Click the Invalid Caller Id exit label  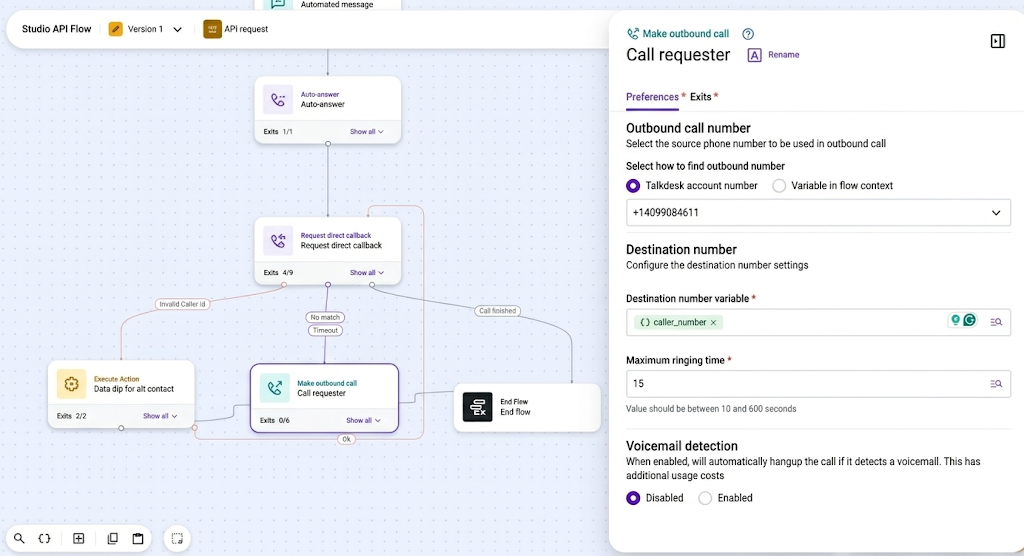pyautogui.click(x=182, y=304)
